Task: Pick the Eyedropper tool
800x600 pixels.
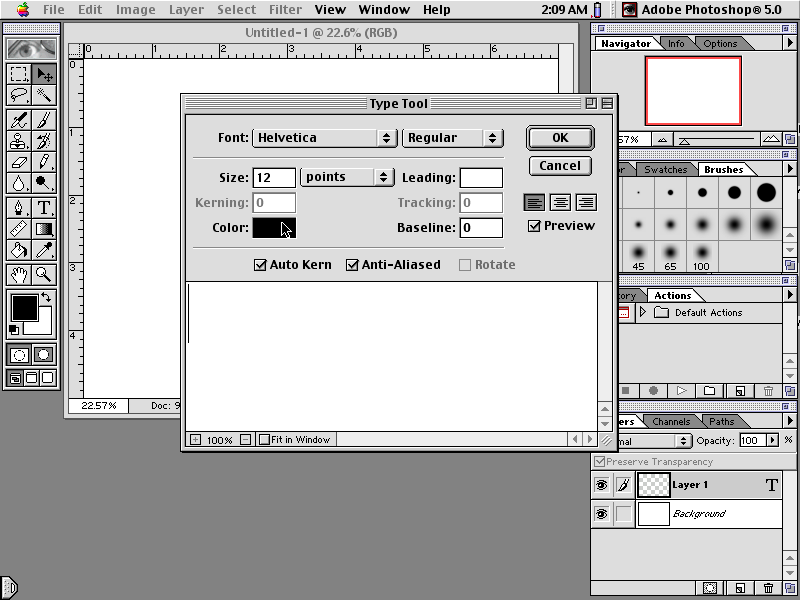Action: coord(44,250)
